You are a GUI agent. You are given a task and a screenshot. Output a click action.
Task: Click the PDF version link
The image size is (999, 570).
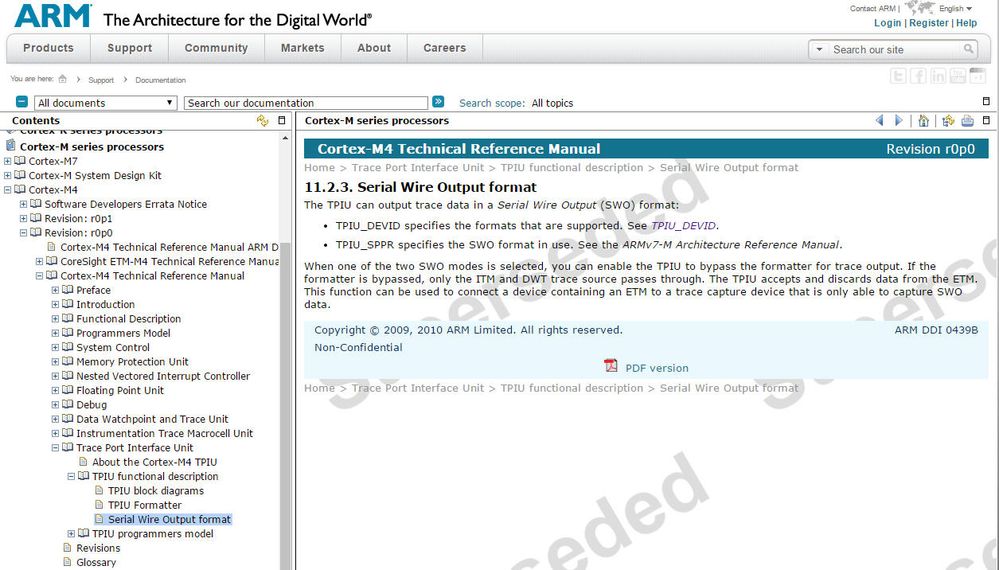(x=657, y=368)
